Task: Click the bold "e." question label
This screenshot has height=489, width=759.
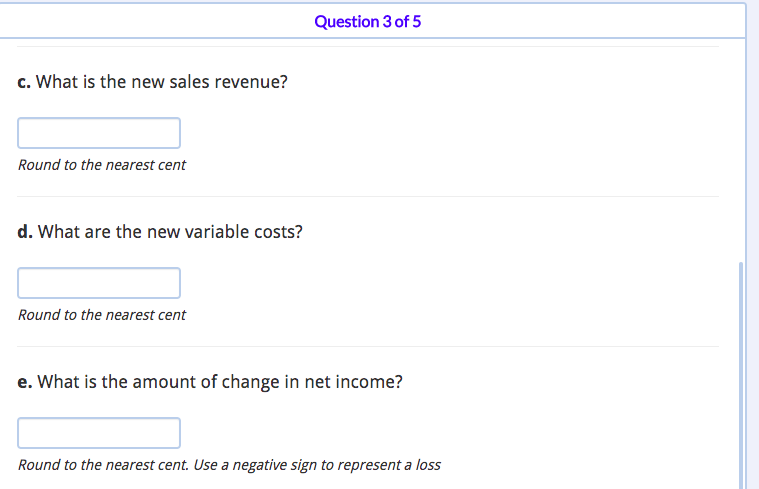Action: [25, 382]
